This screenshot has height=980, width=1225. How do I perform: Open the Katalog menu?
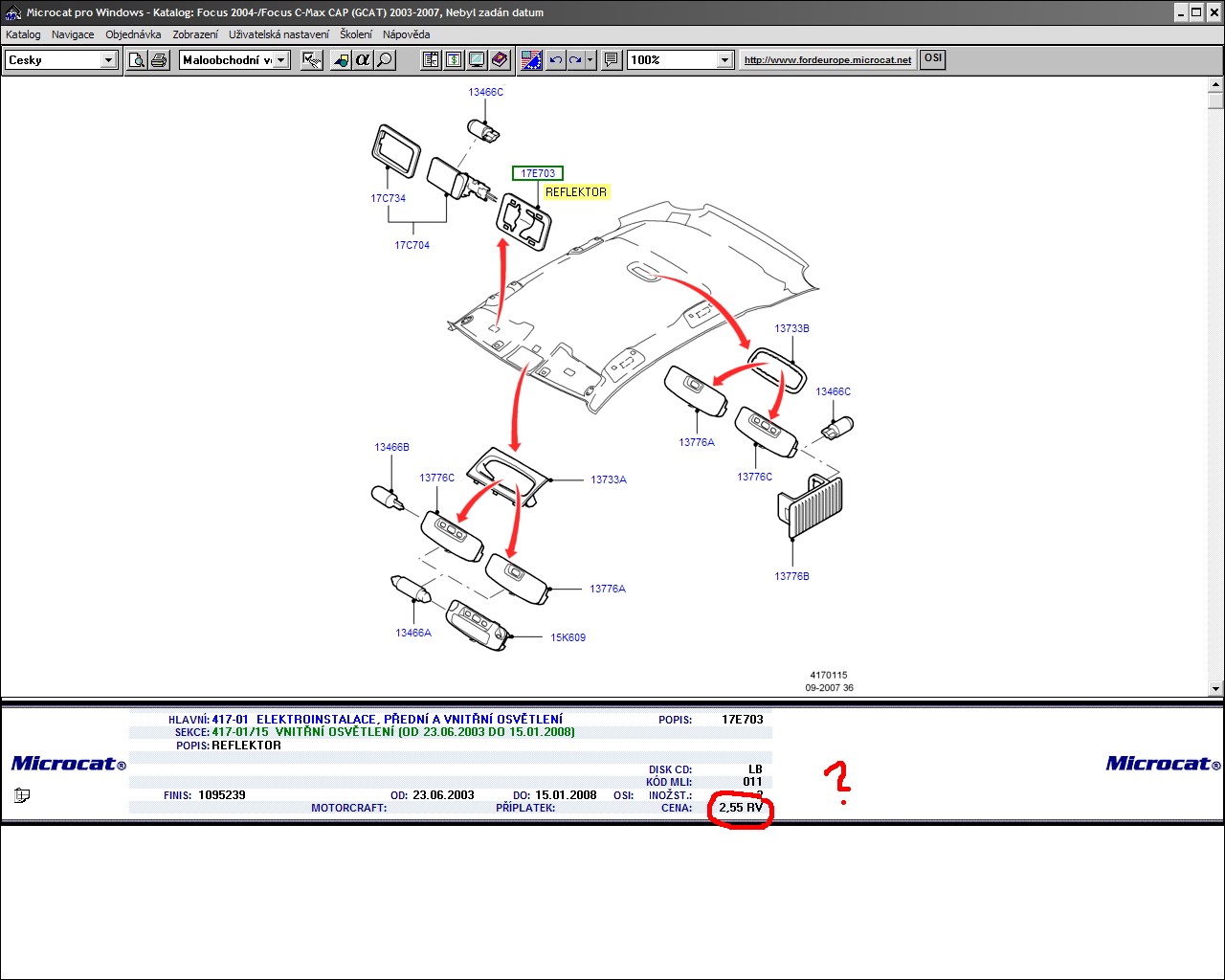pyautogui.click(x=23, y=34)
